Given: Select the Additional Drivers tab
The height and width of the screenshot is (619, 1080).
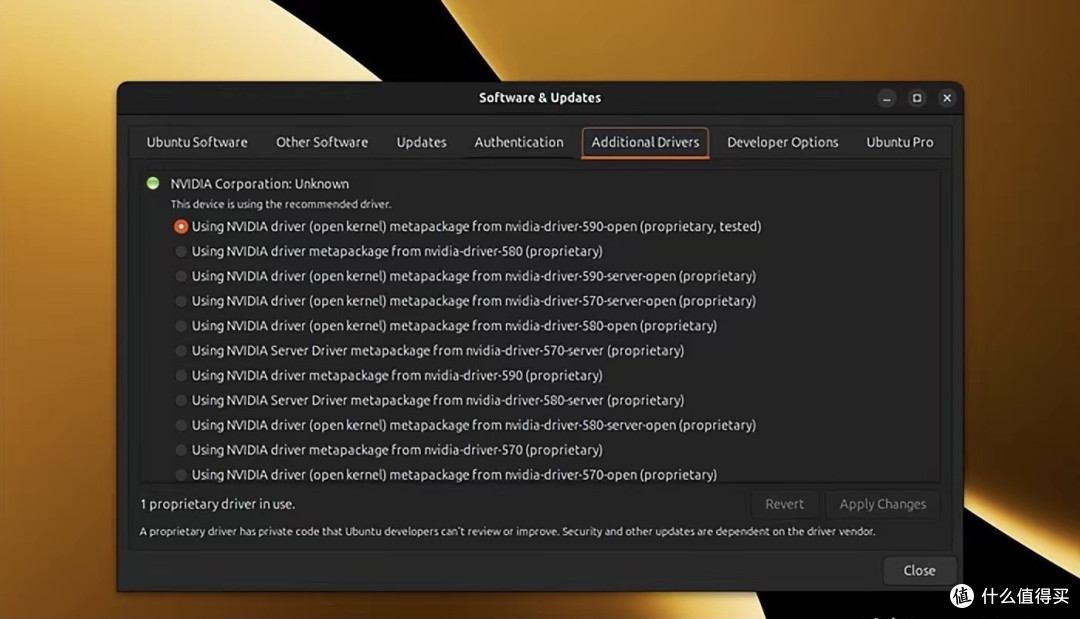Looking at the screenshot, I should pos(645,143).
